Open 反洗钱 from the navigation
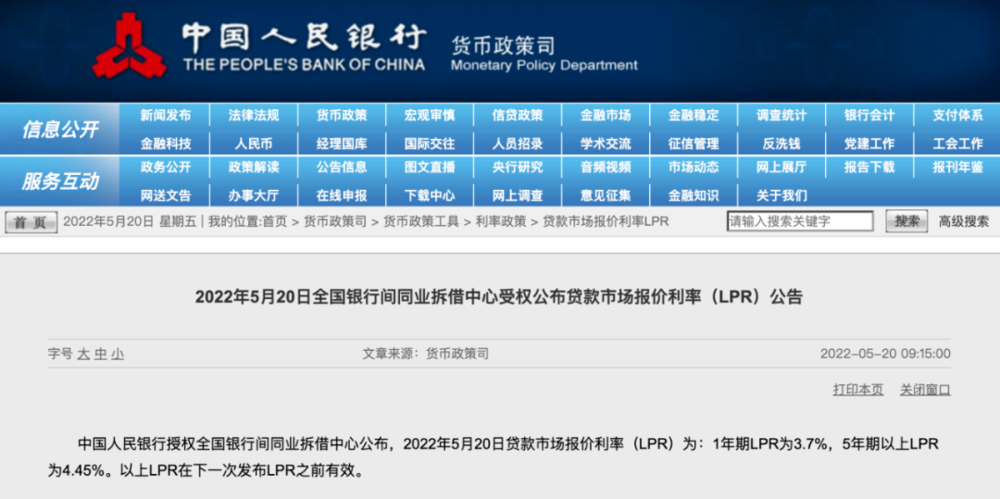 [782, 143]
